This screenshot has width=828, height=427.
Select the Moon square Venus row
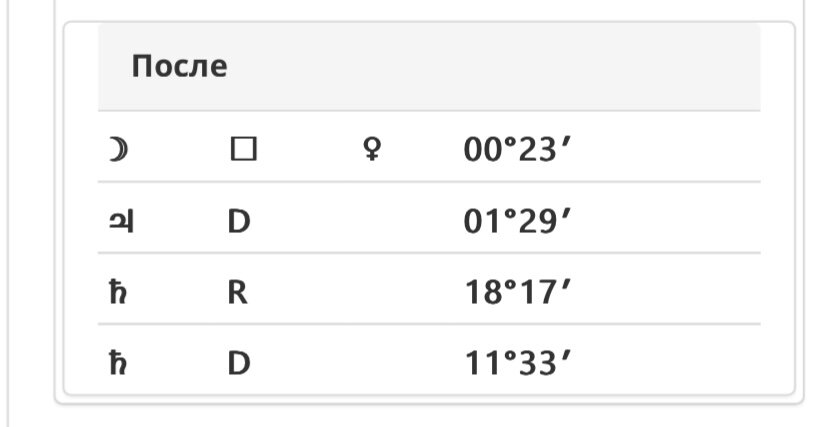click(429, 147)
